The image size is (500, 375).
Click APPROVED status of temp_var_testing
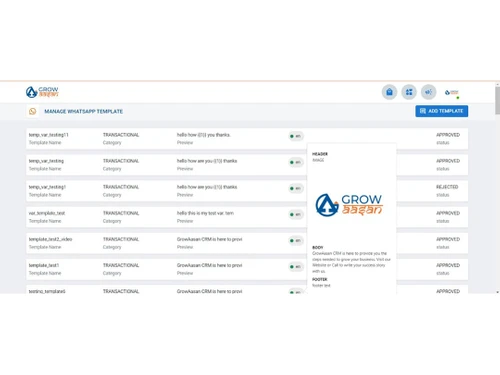448,161
